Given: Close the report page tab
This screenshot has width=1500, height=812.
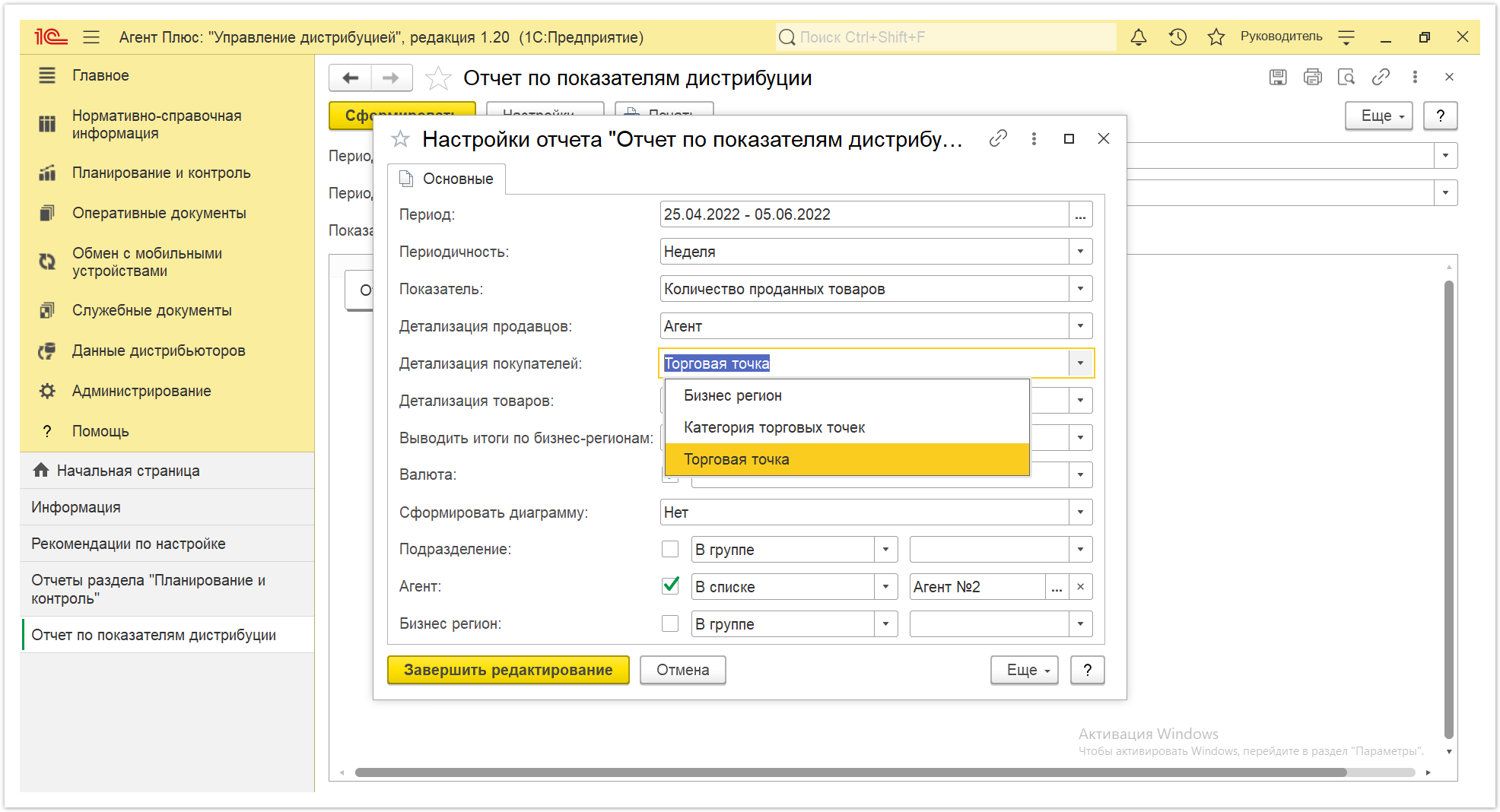Looking at the screenshot, I should click(x=1449, y=77).
